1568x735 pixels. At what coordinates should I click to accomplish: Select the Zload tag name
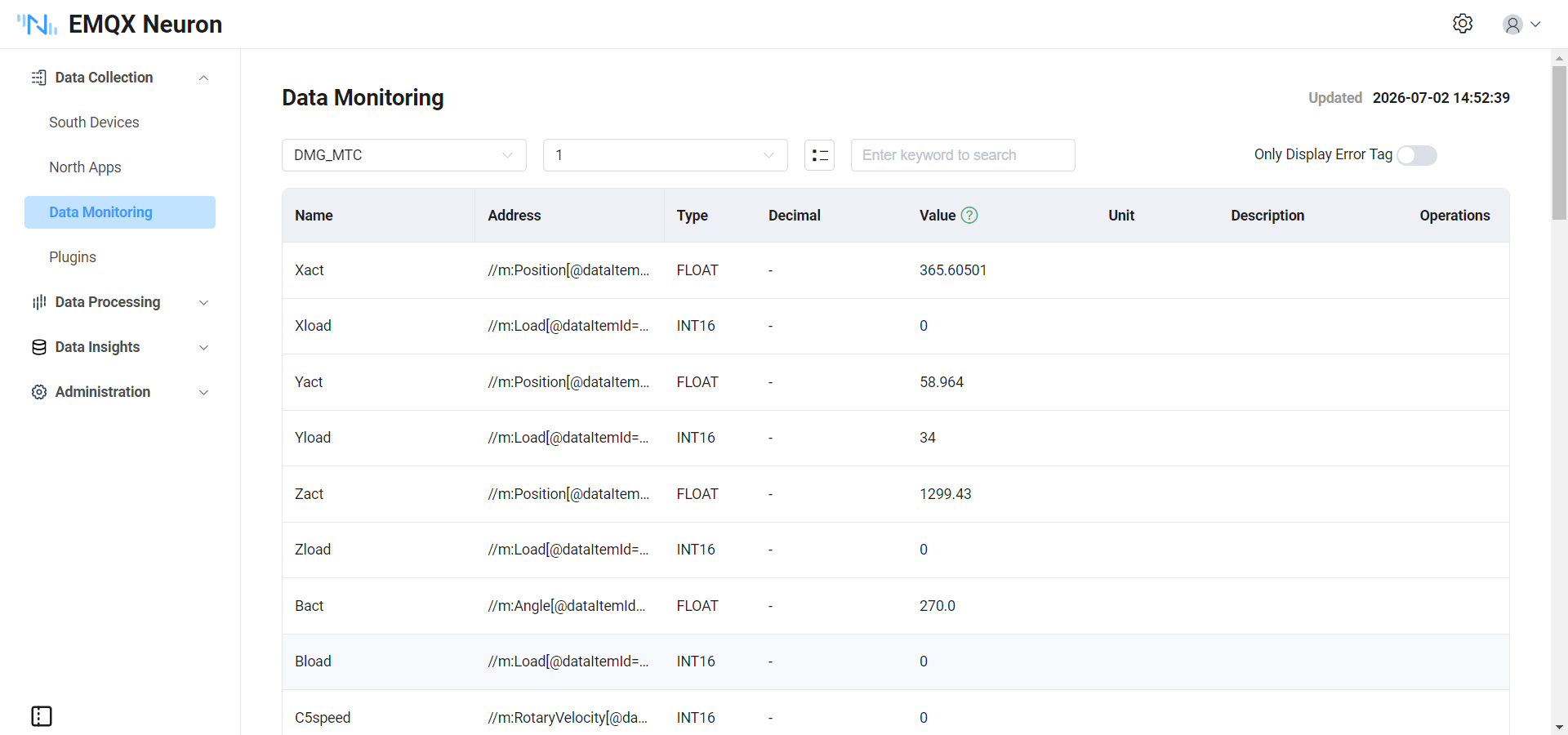pos(313,550)
